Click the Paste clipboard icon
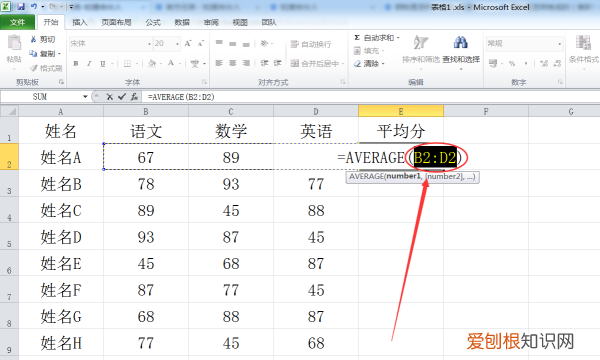The image size is (600, 360). tap(14, 42)
